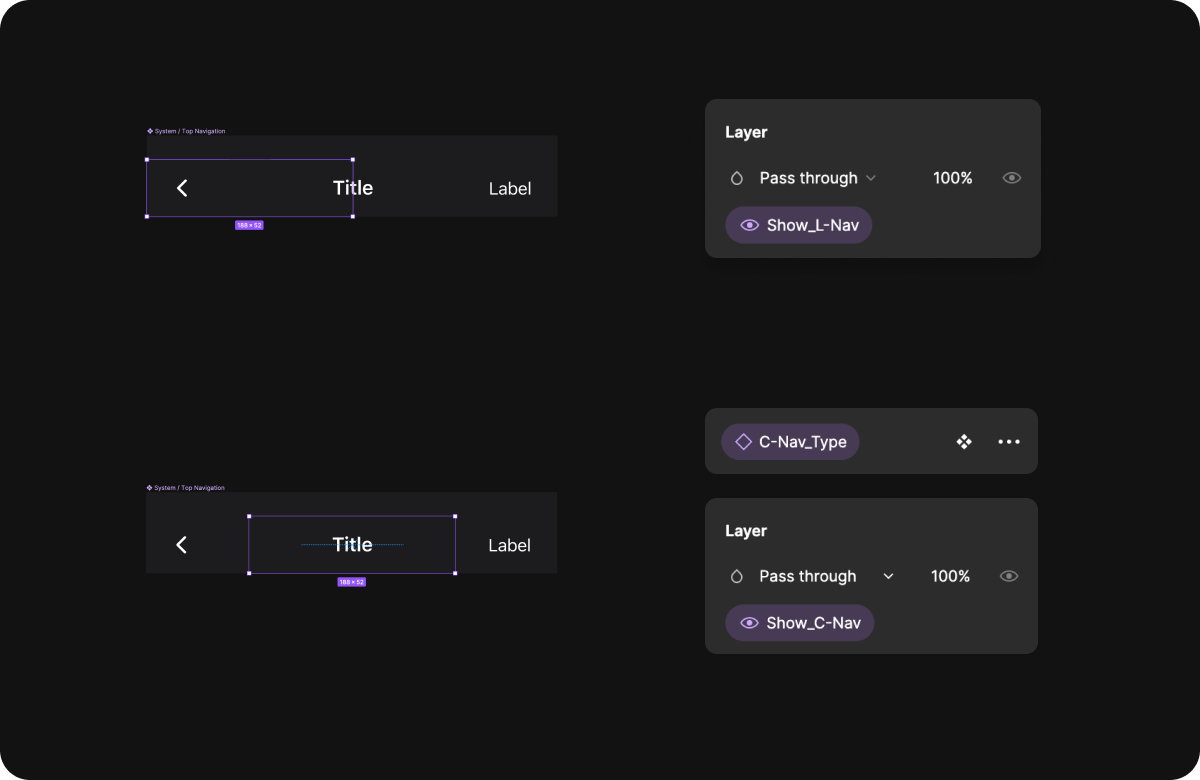The image size is (1200, 780).
Task: Click the back chevron in the upper navigation bar
Action: (182, 188)
